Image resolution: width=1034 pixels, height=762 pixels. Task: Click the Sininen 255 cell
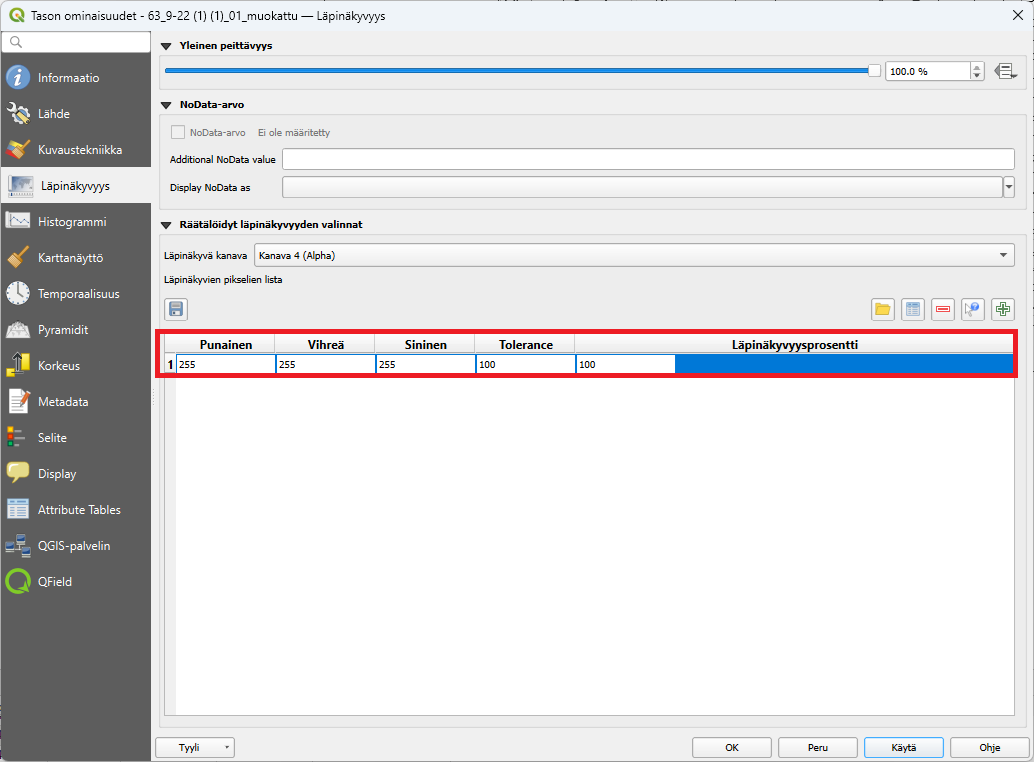coord(426,365)
